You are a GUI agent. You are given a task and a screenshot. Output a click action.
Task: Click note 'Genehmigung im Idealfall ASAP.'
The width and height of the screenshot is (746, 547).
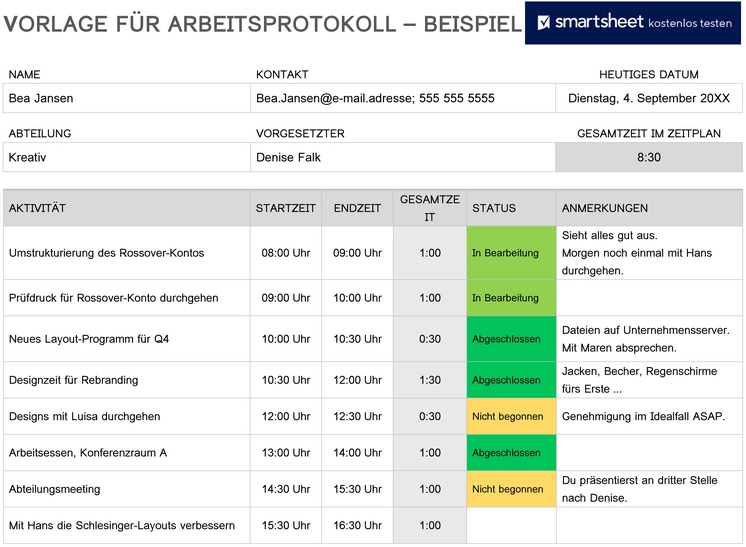[x=649, y=417]
